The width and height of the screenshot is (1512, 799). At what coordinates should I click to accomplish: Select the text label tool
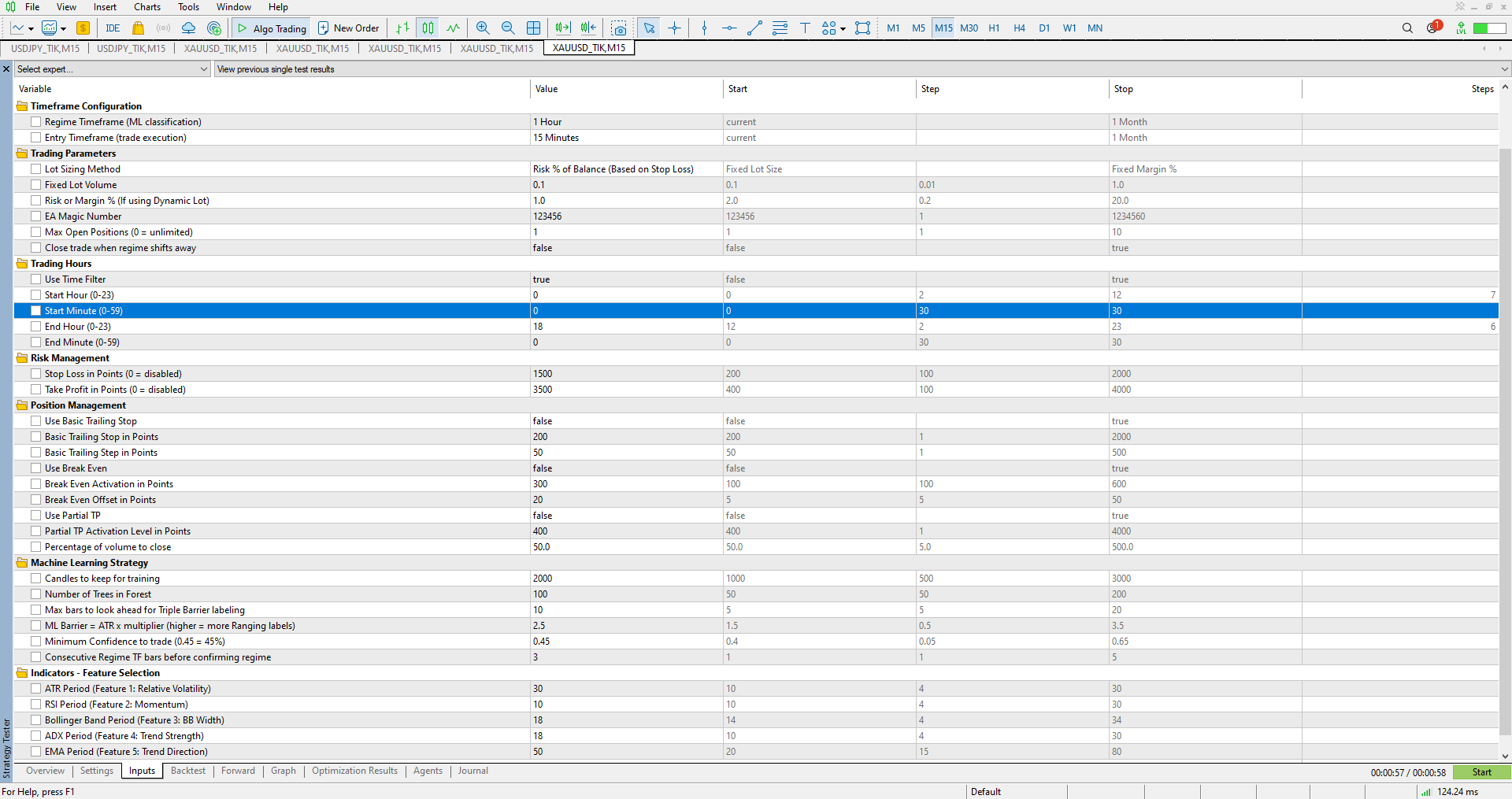pos(805,28)
